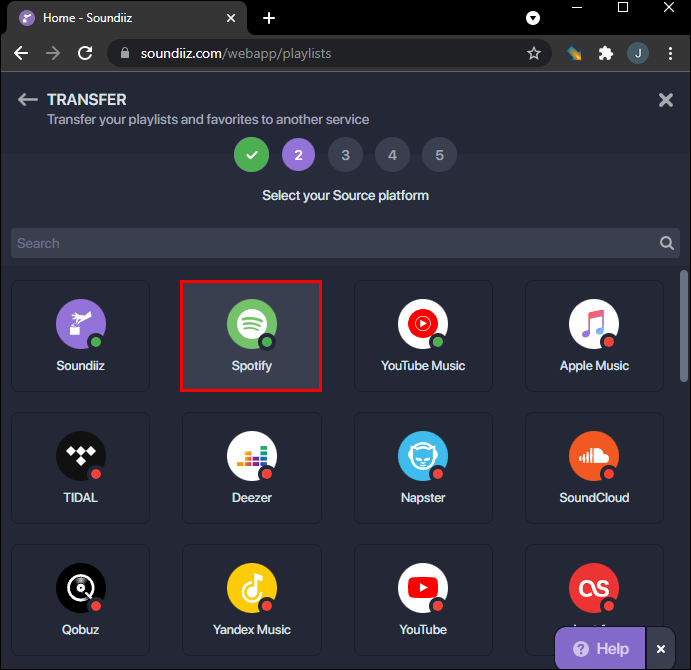
Task: Click the platform Search field
Action: [335, 243]
